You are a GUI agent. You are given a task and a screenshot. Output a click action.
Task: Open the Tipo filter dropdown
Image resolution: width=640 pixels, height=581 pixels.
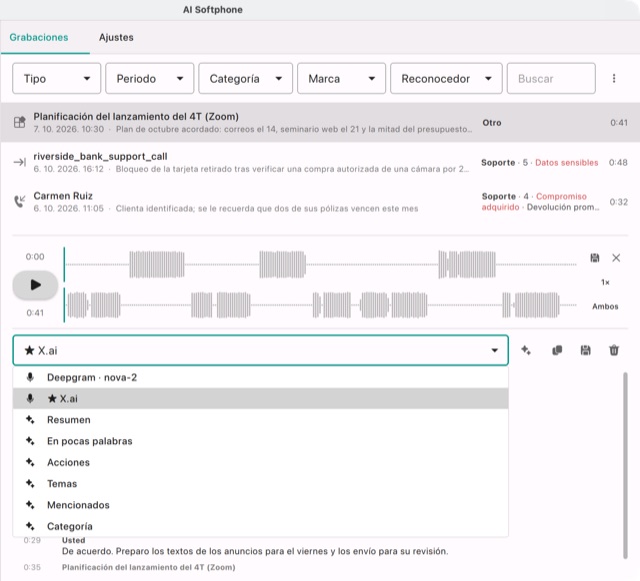point(56,78)
